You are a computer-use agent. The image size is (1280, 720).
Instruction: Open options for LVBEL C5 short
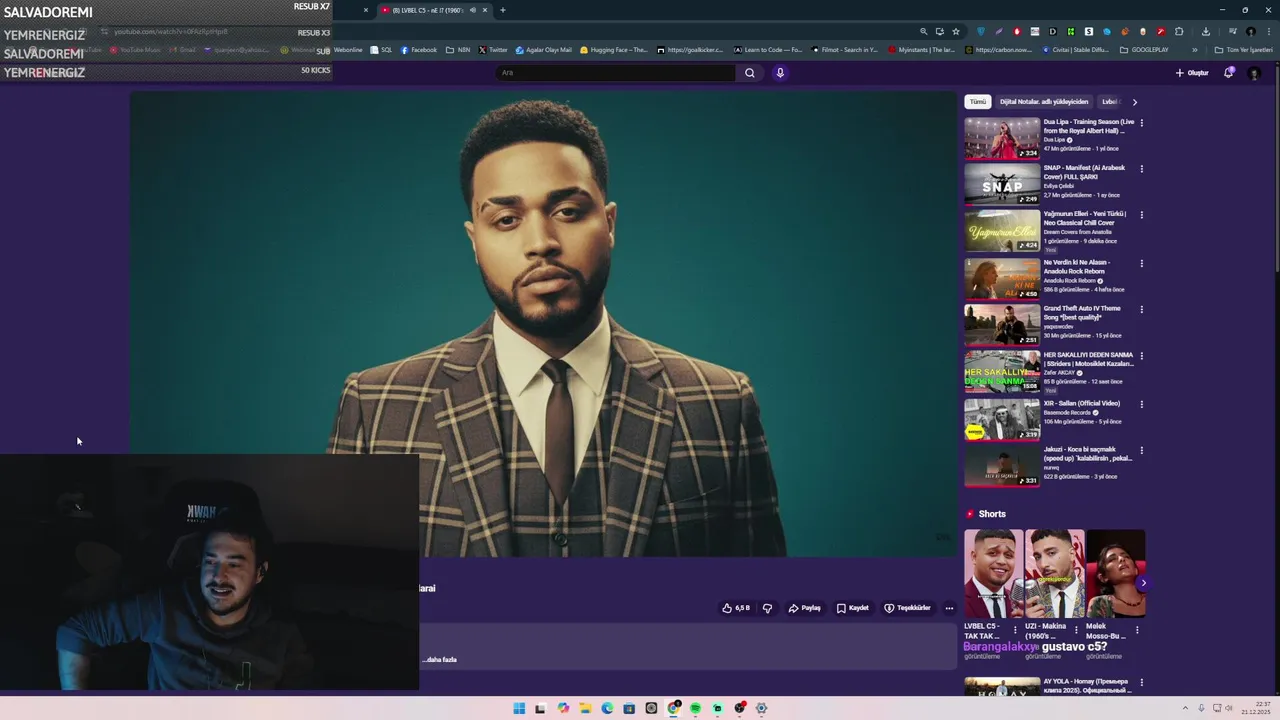[x=1015, y=630]
